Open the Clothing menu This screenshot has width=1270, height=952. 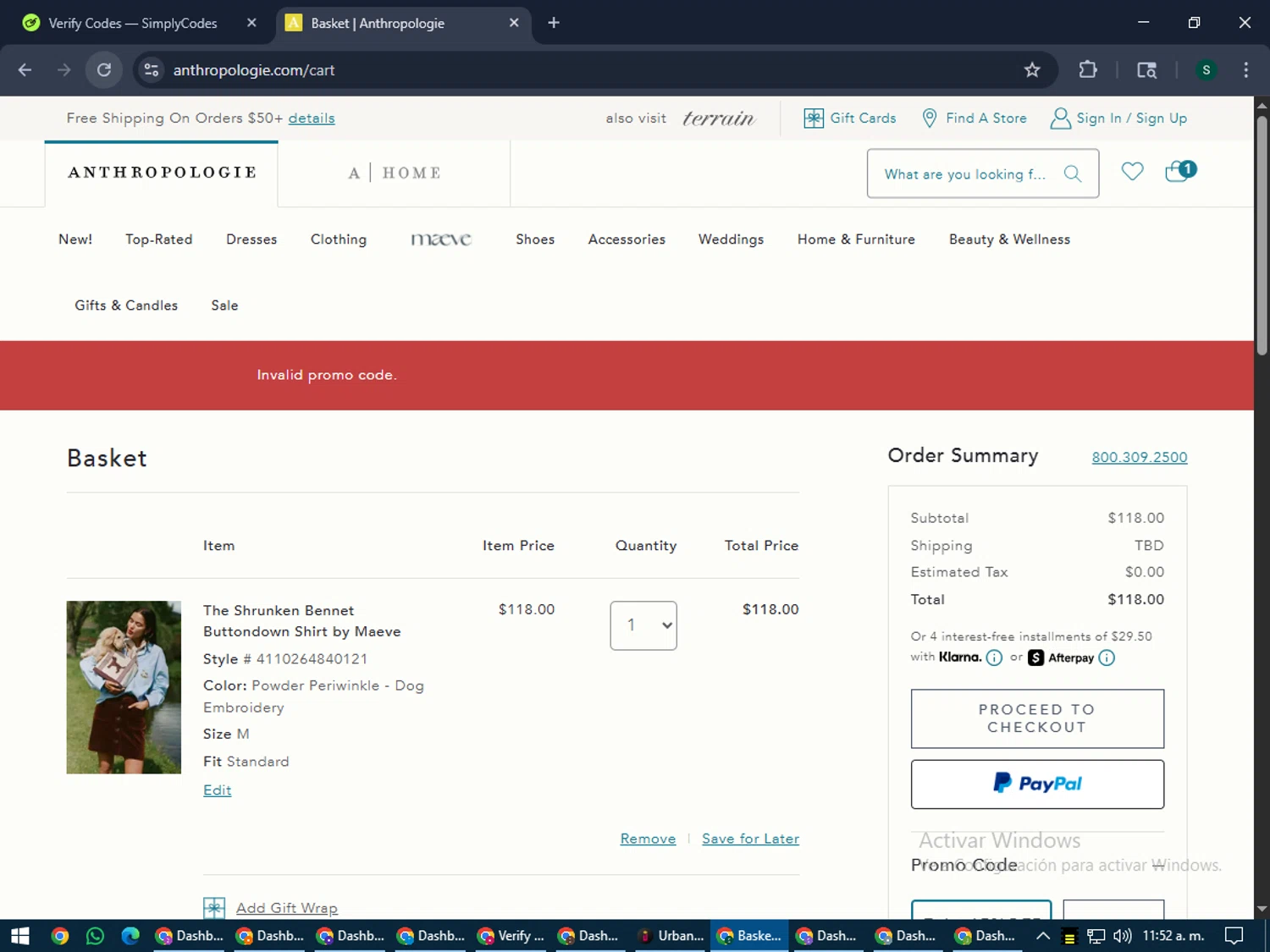pyautogui.click(x=339, y=239)
